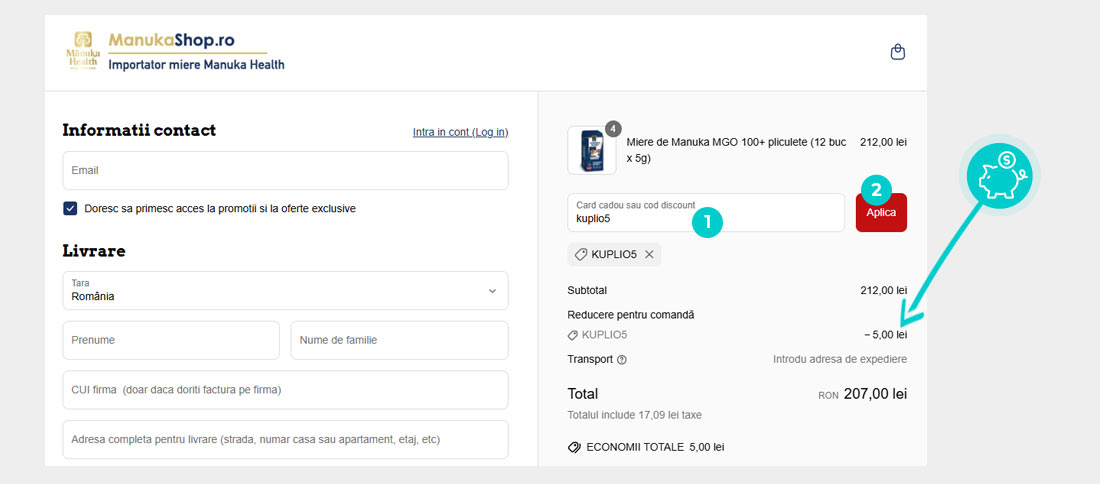
Task: Click the discount code input field
Action: click(706, 213)
